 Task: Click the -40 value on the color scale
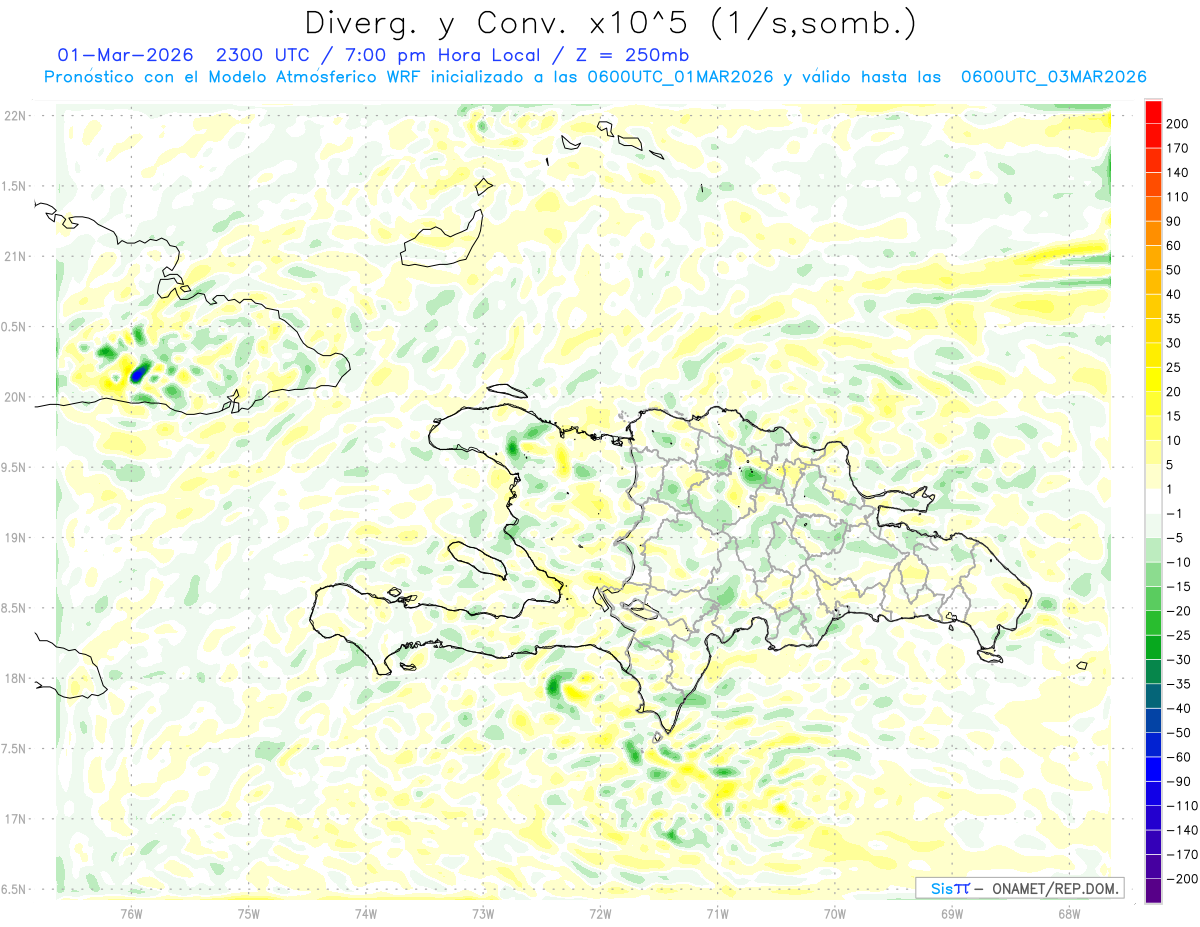pyautogui.click(x=1180, y=709)
